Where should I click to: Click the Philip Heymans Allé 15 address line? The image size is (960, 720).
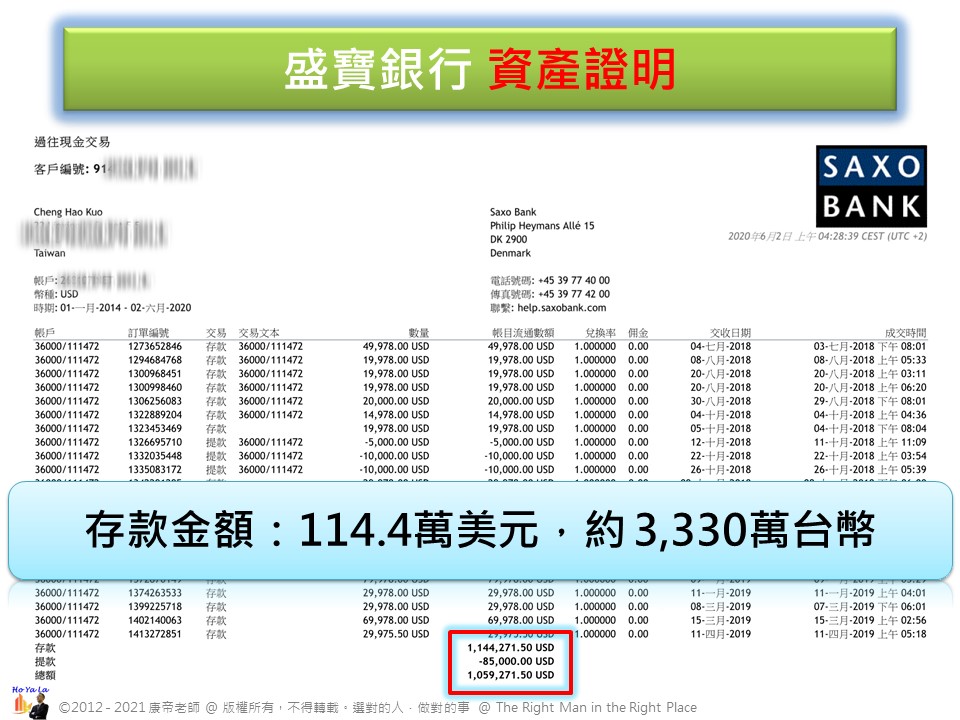click(542, 226)
